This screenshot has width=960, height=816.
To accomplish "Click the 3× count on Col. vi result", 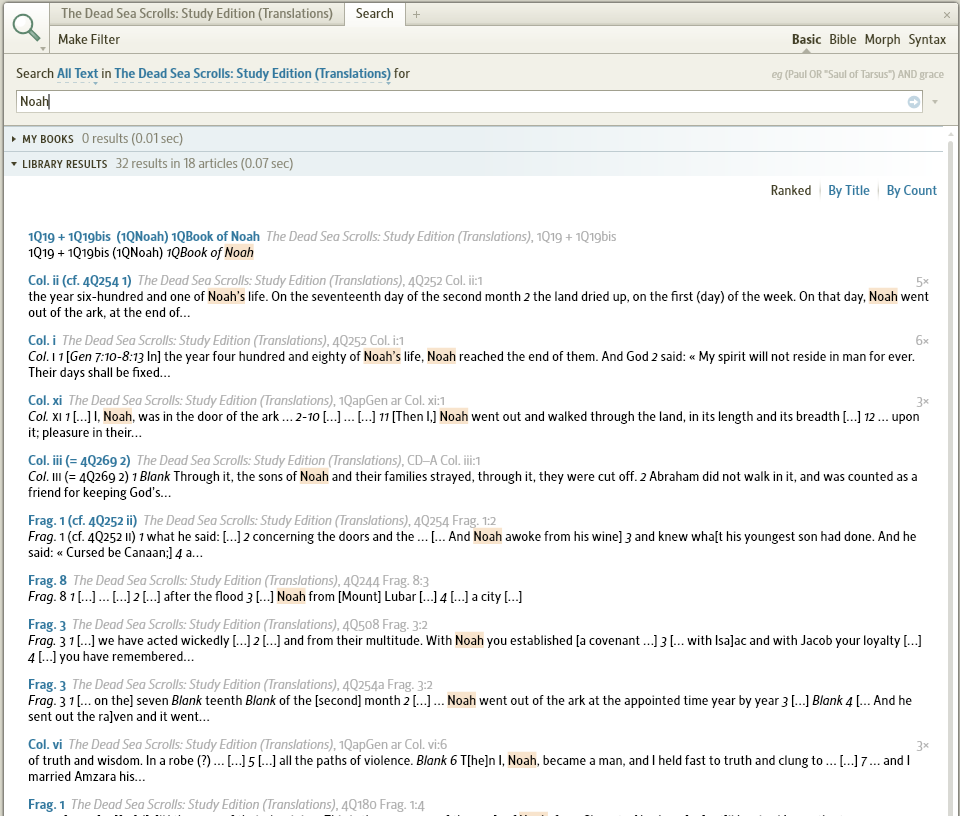I will click(922, 746).
